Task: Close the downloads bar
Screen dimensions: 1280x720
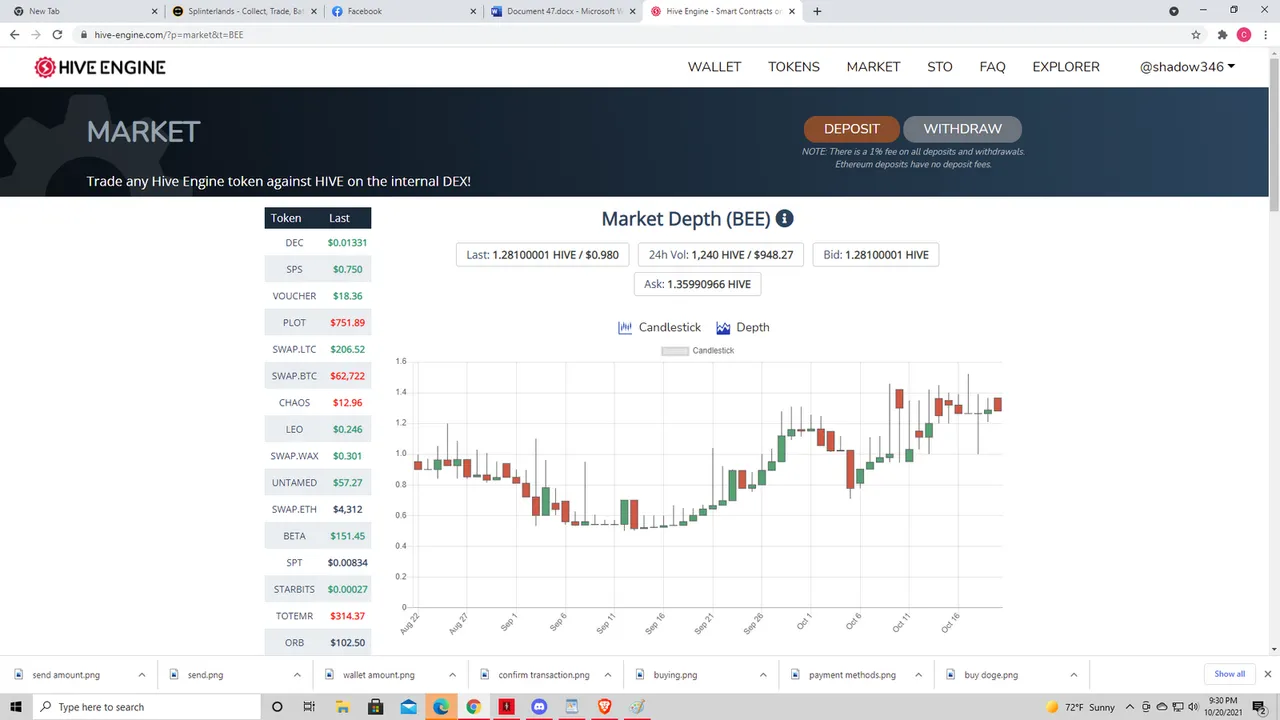Action: pos(1268,674)
